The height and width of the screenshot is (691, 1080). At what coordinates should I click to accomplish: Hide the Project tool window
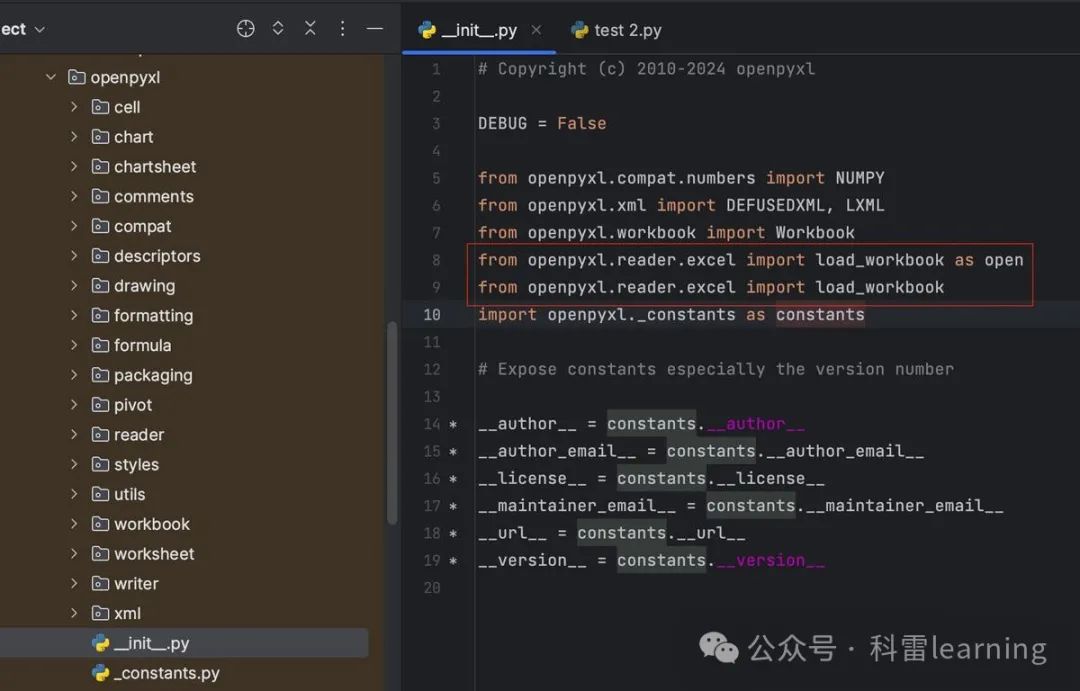click(374, 28)
